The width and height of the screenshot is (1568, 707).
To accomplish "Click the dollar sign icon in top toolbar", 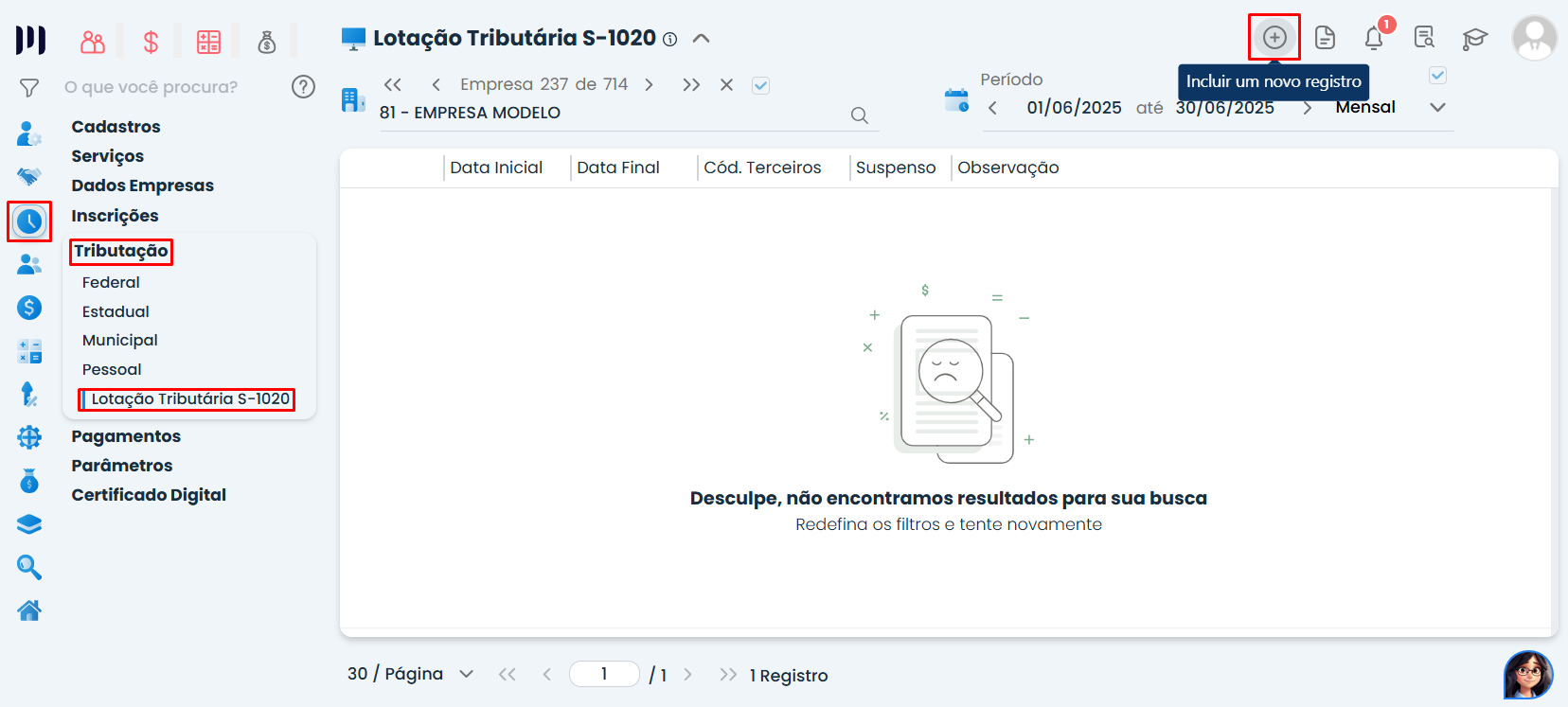I will 151,42.
